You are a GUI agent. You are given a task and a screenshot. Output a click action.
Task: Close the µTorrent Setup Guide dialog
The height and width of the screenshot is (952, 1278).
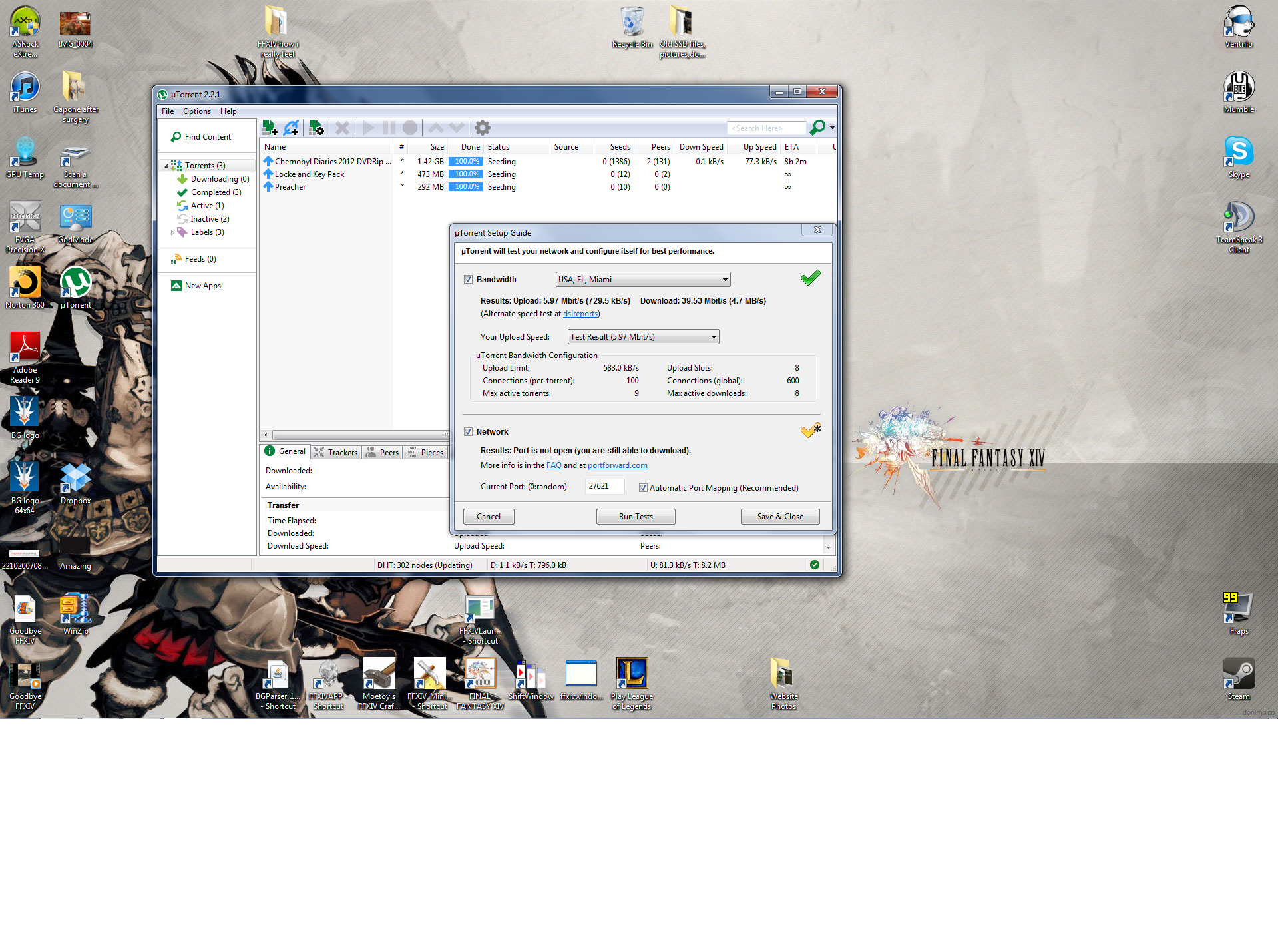click(817, 230)
